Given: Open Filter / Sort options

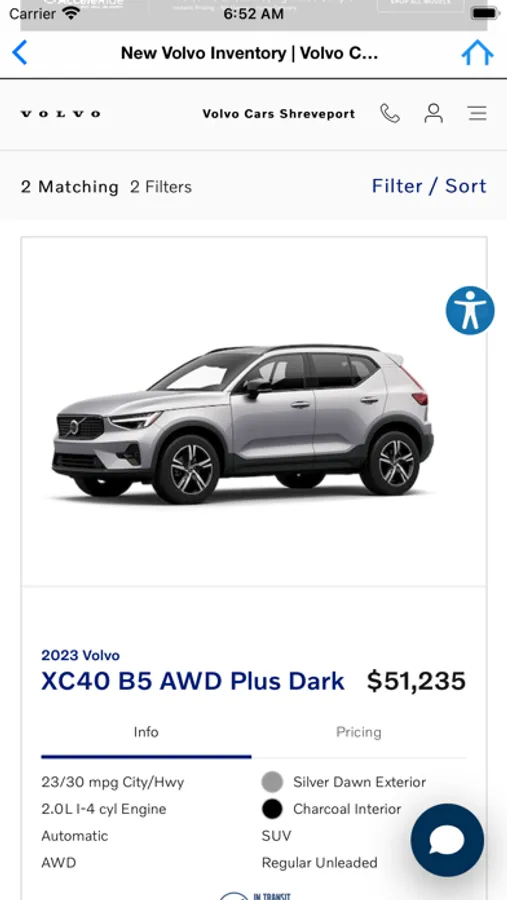Looking at the screenshot, I should [429, 186].
